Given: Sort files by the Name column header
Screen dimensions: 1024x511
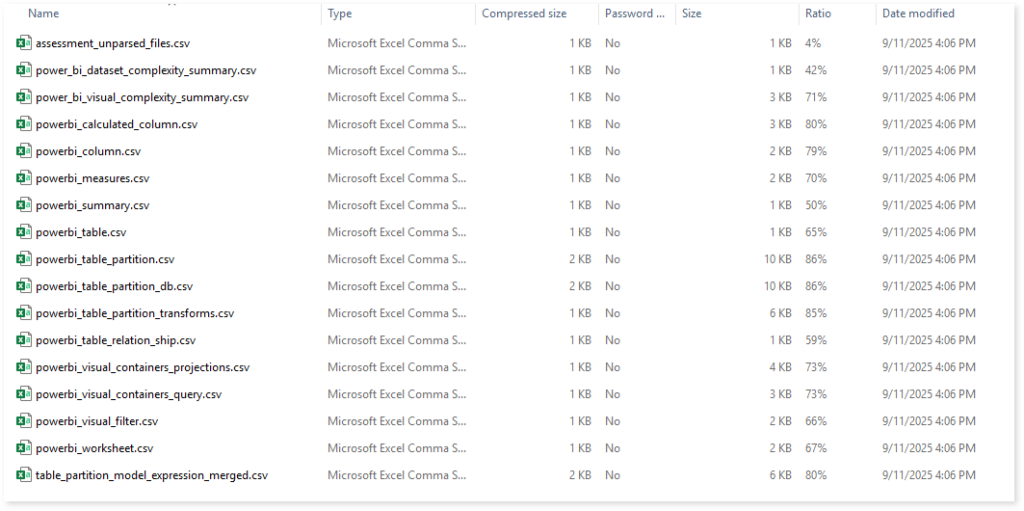Looking at the screenshot, I should click(43, 13).
